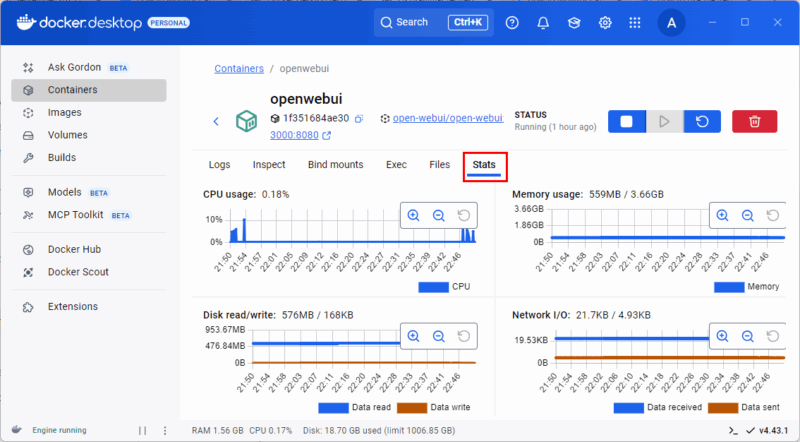
Task: Open Docker Hub in the sidebar
Action: (89, 250)
